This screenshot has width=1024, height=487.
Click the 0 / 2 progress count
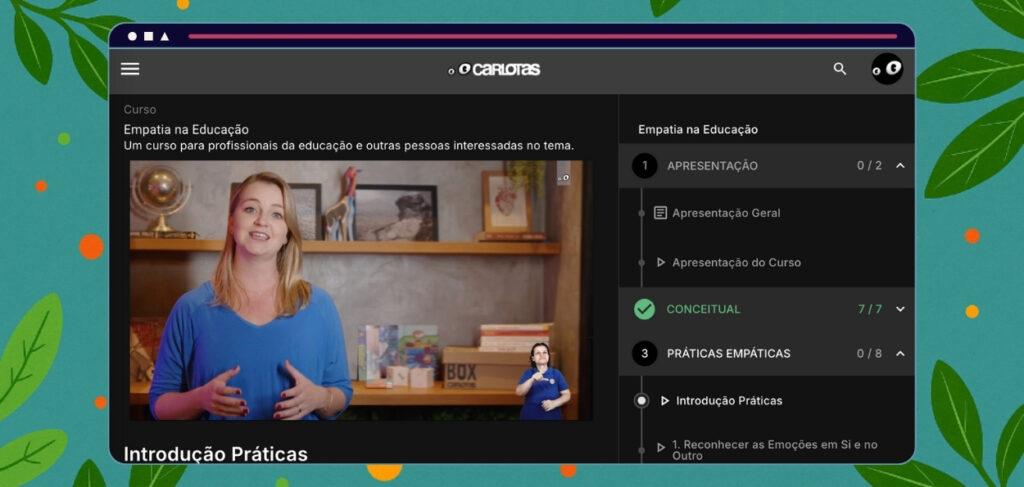pos(869,166)
